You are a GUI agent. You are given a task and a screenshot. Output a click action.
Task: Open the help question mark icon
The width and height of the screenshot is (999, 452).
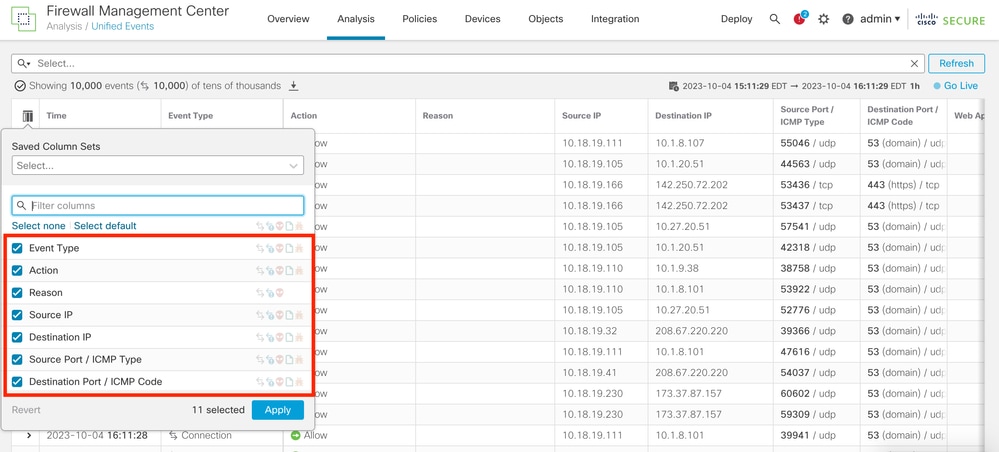click(847, 19)
